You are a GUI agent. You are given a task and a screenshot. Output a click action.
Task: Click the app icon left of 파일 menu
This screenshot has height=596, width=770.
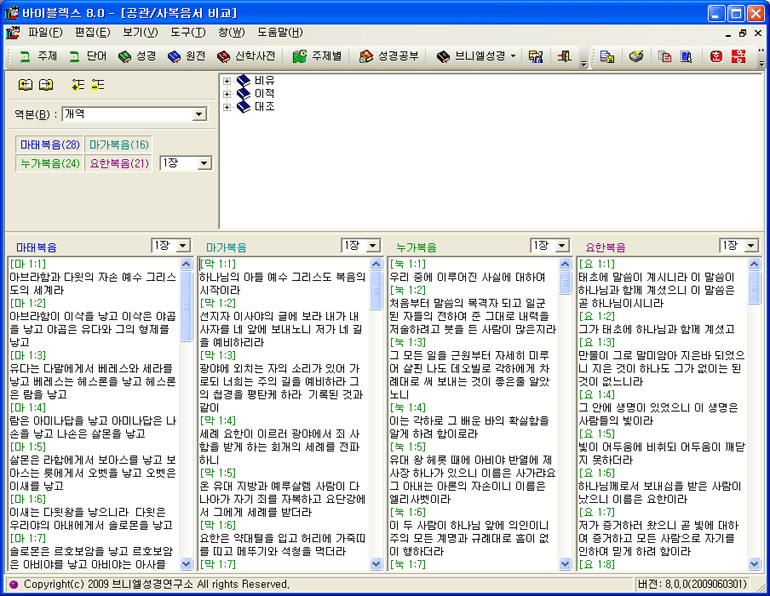(13, 32)
